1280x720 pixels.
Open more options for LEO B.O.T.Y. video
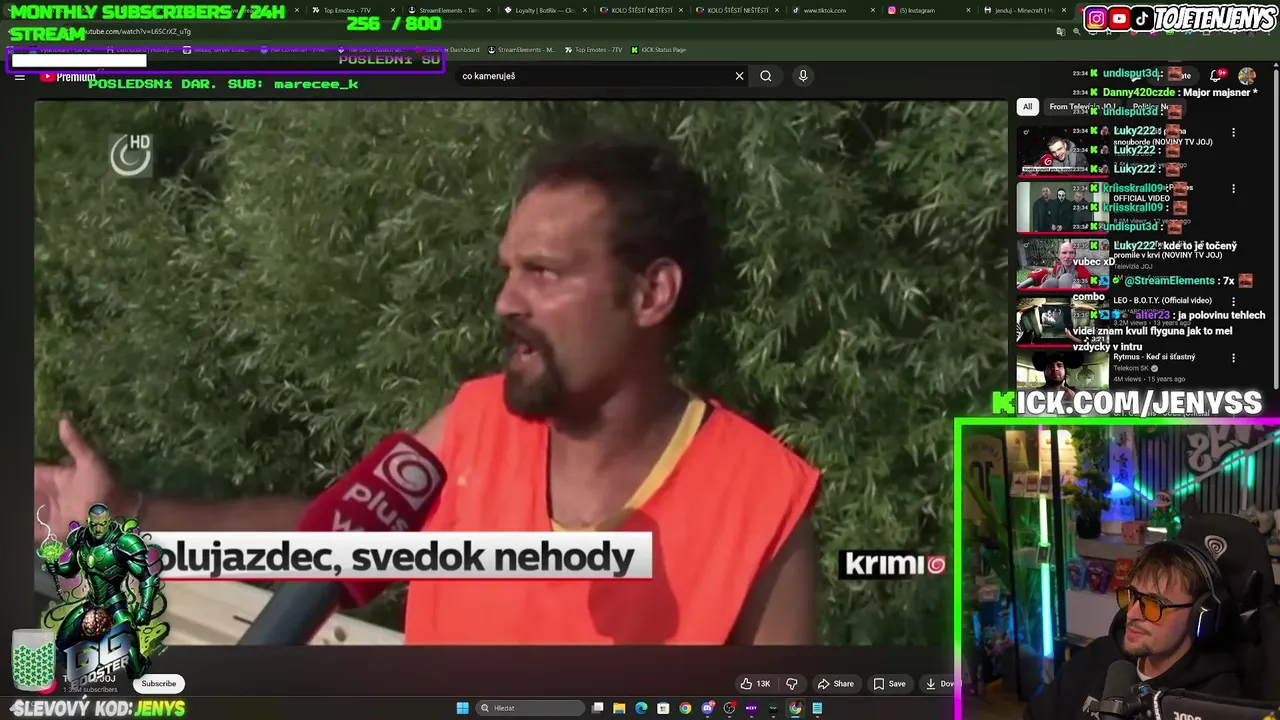(x=1233, y=301)
